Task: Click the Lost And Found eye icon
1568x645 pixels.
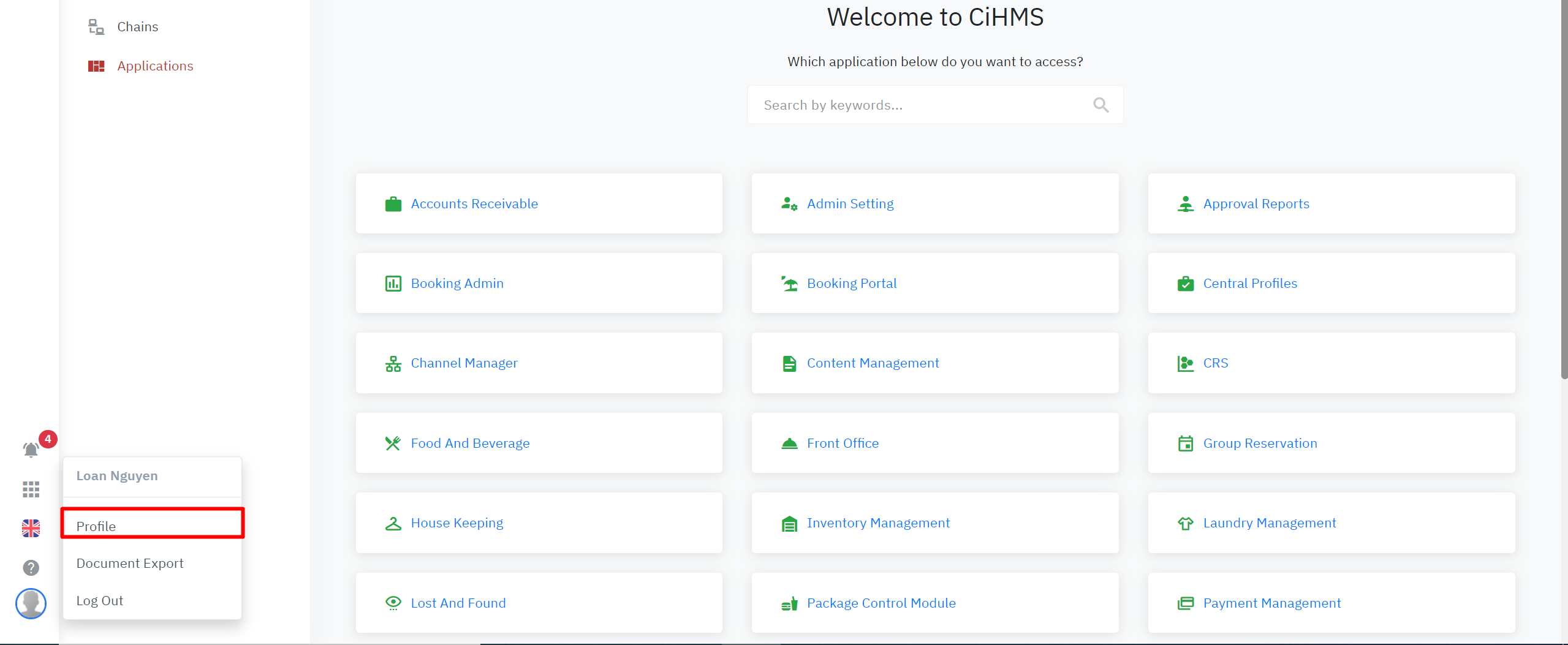Action: point(393,603)
